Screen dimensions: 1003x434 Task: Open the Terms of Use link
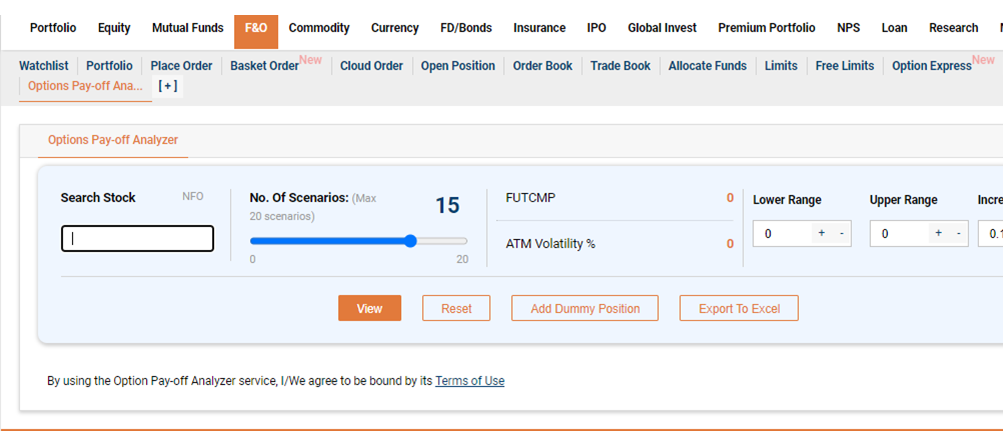(x=469, y=381)
